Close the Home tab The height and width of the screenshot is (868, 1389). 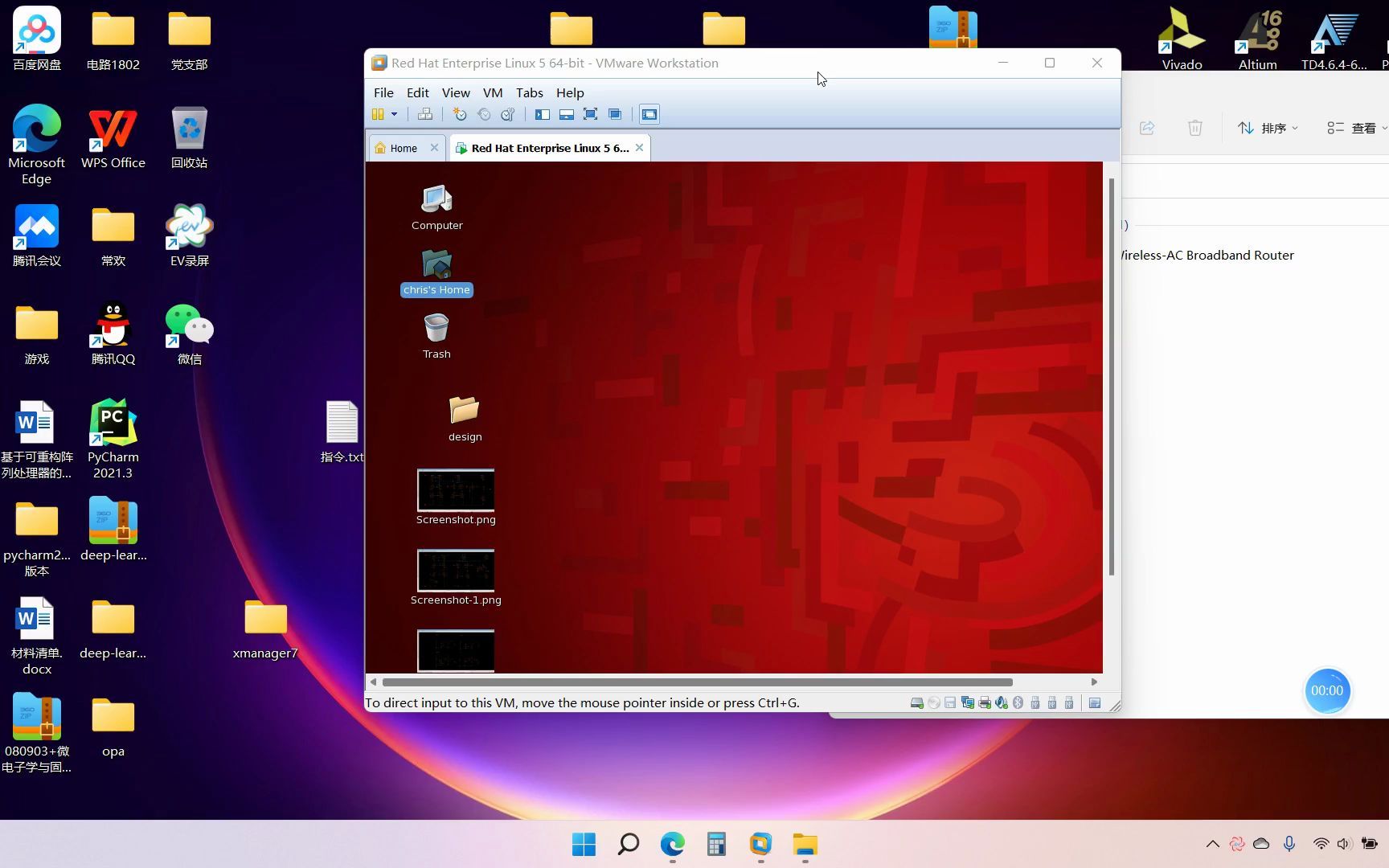click(x=434, y=148)
